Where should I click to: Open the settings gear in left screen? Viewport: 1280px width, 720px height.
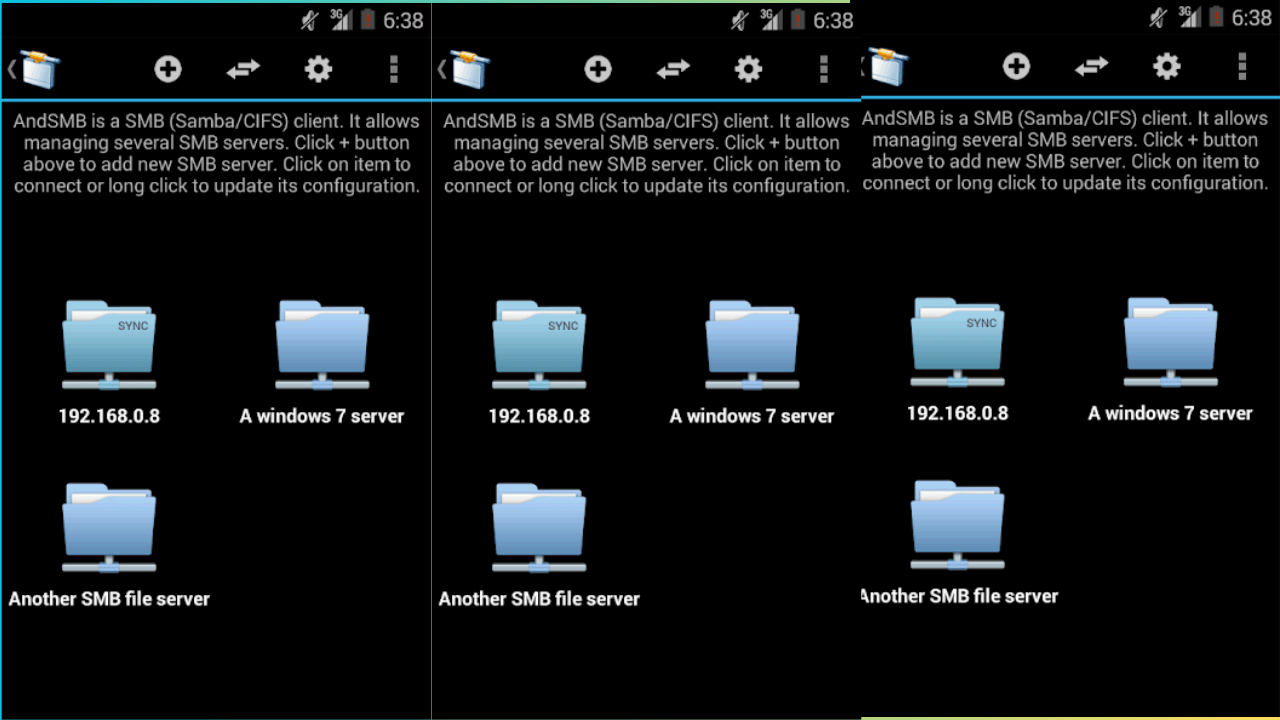pyautogui.click(x=318, y=68)
